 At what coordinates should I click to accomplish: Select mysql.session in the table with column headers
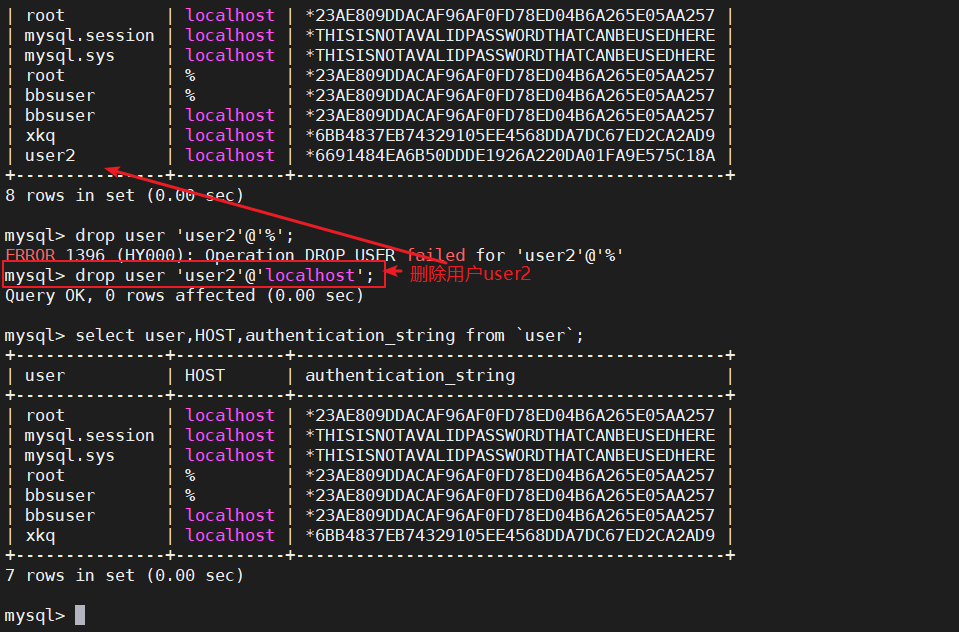click(89, 436)
